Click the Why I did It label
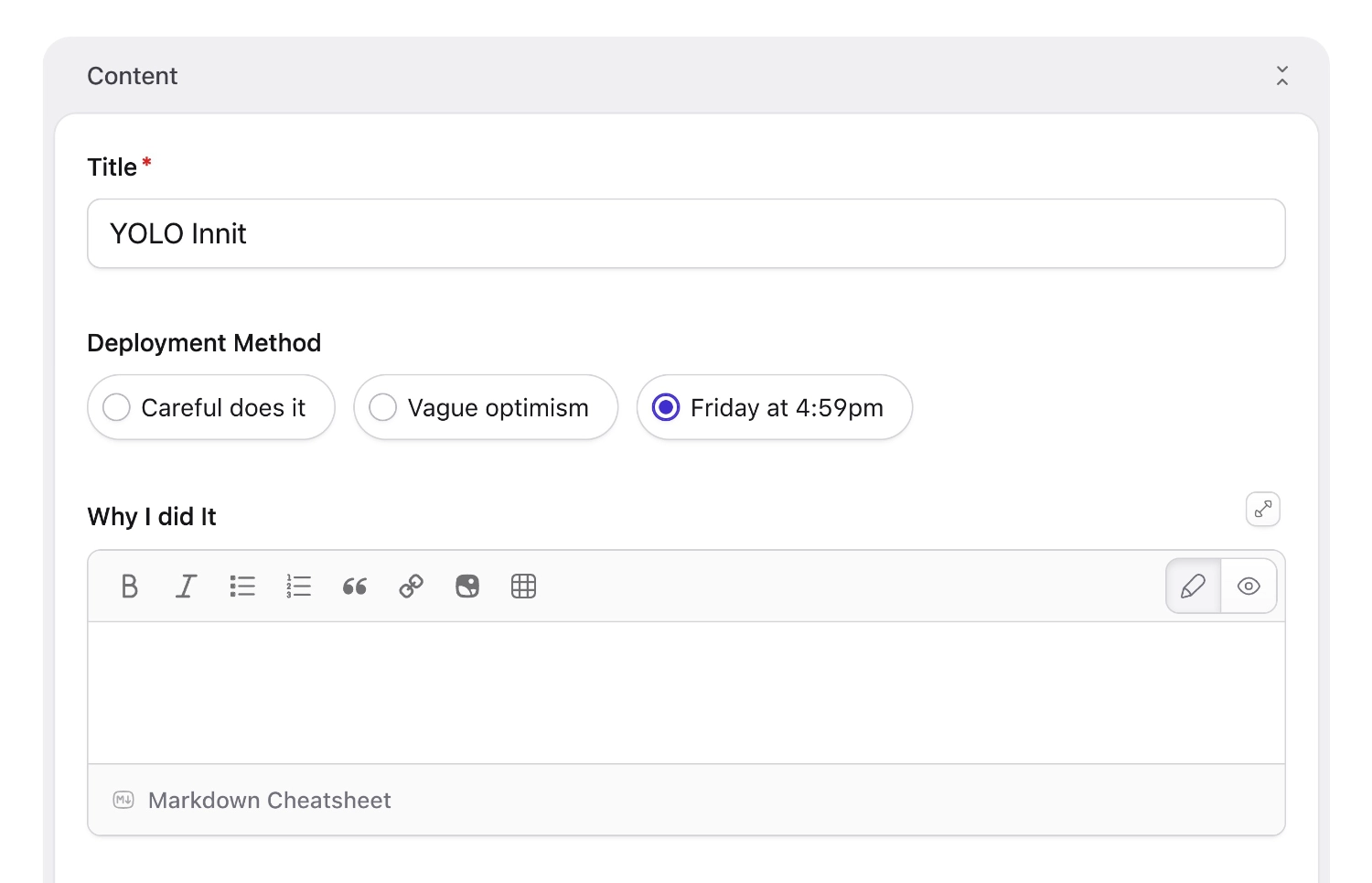Image resolution: width=1372 pixels, height=883 pixels. click(x=152, y=517)
